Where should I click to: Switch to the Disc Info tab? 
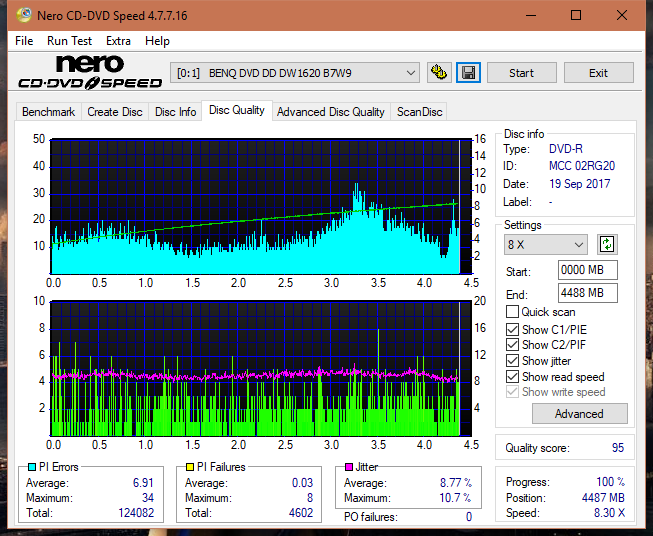(175, 112)
